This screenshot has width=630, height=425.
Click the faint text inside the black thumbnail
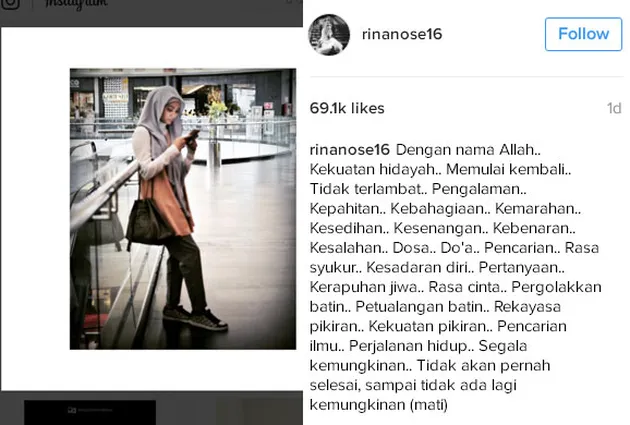pos(94,410)
